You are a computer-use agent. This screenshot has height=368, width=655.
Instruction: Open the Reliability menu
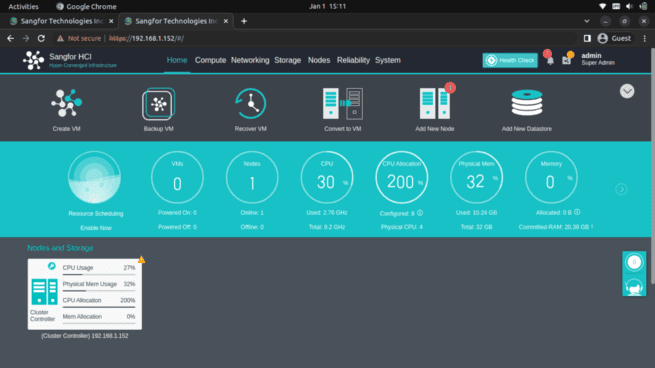(x=353, y=60)
